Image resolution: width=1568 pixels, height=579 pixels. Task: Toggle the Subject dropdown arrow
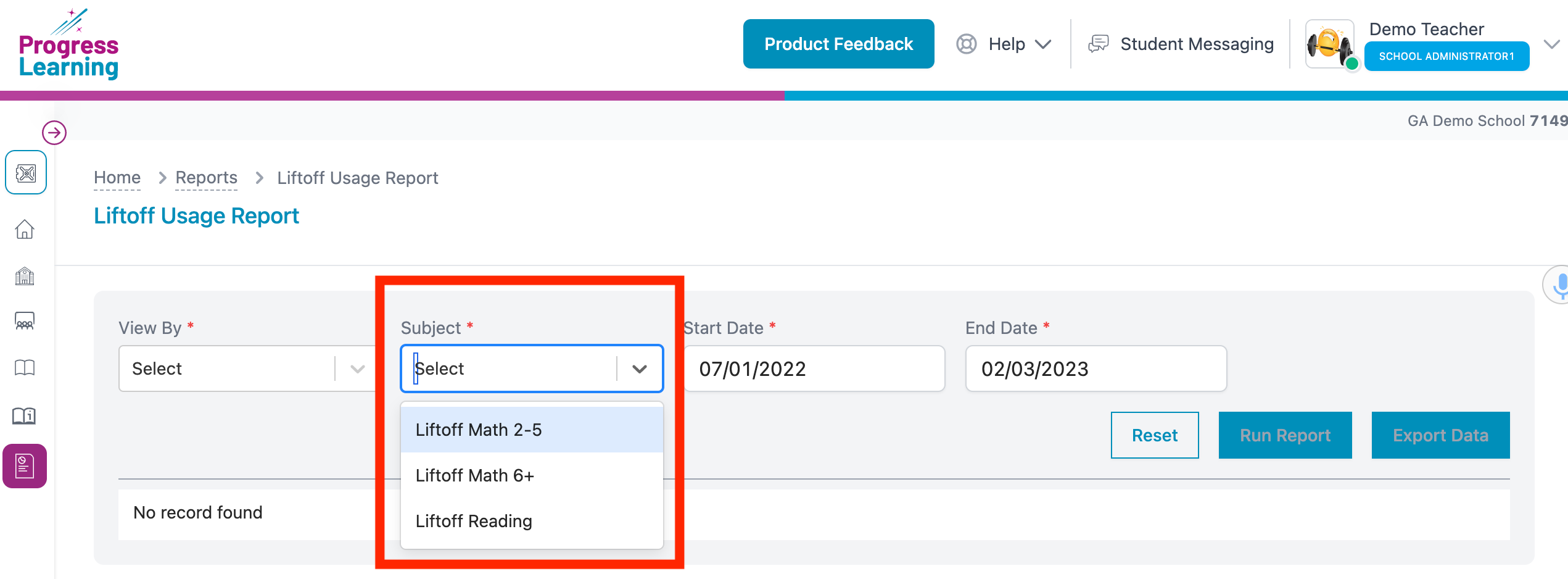click(x=640, y=369)
